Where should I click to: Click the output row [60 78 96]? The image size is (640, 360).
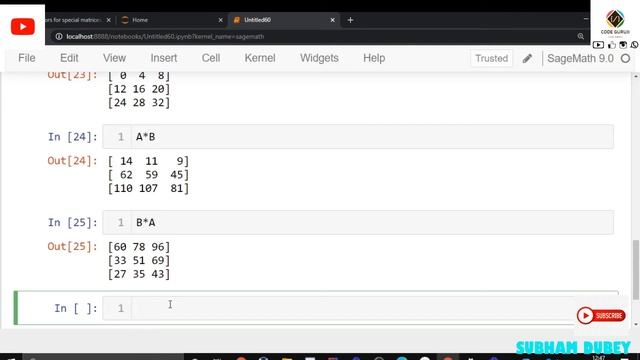[139, 247]
